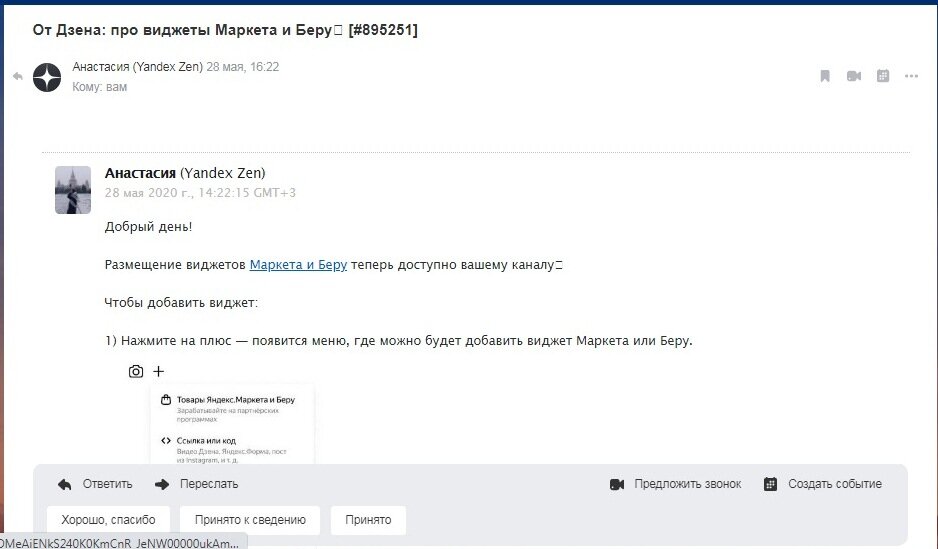Choose the quick reply Принято

368,520
